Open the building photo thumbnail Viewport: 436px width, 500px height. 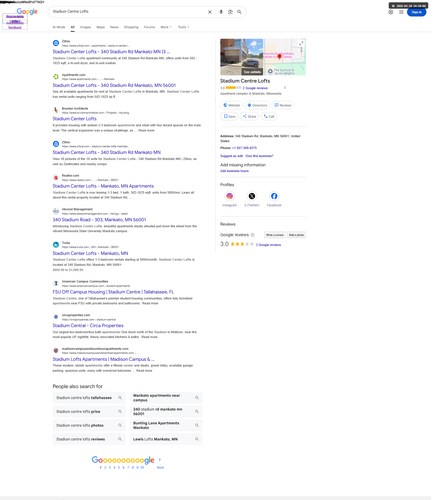(x=242, y=57)
